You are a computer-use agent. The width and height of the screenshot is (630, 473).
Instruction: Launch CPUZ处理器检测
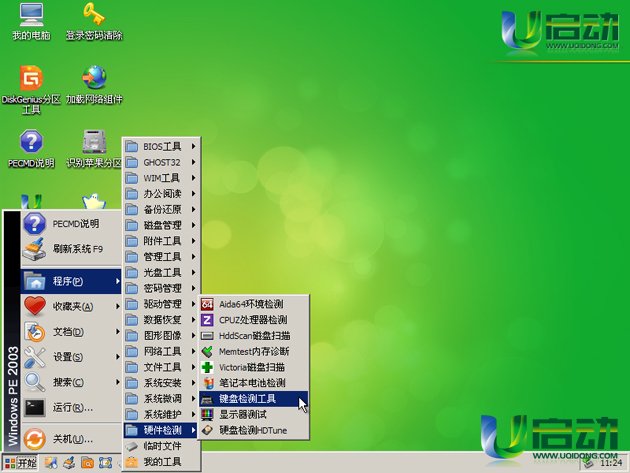pos(254,320)
